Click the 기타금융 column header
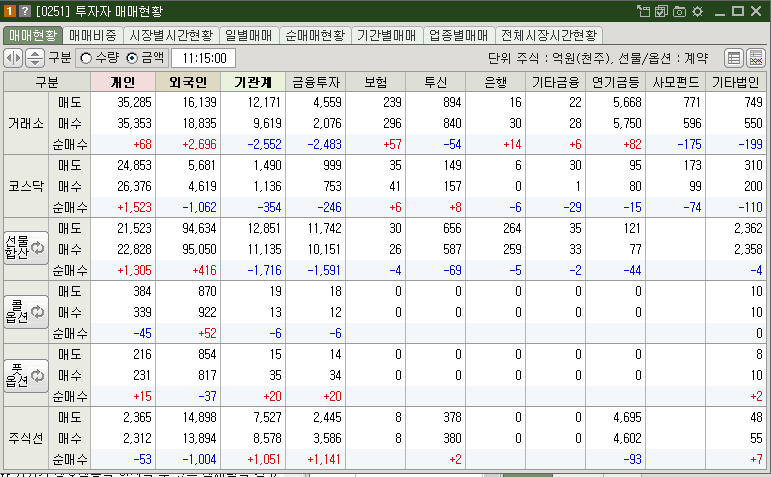 pos(556,82)
